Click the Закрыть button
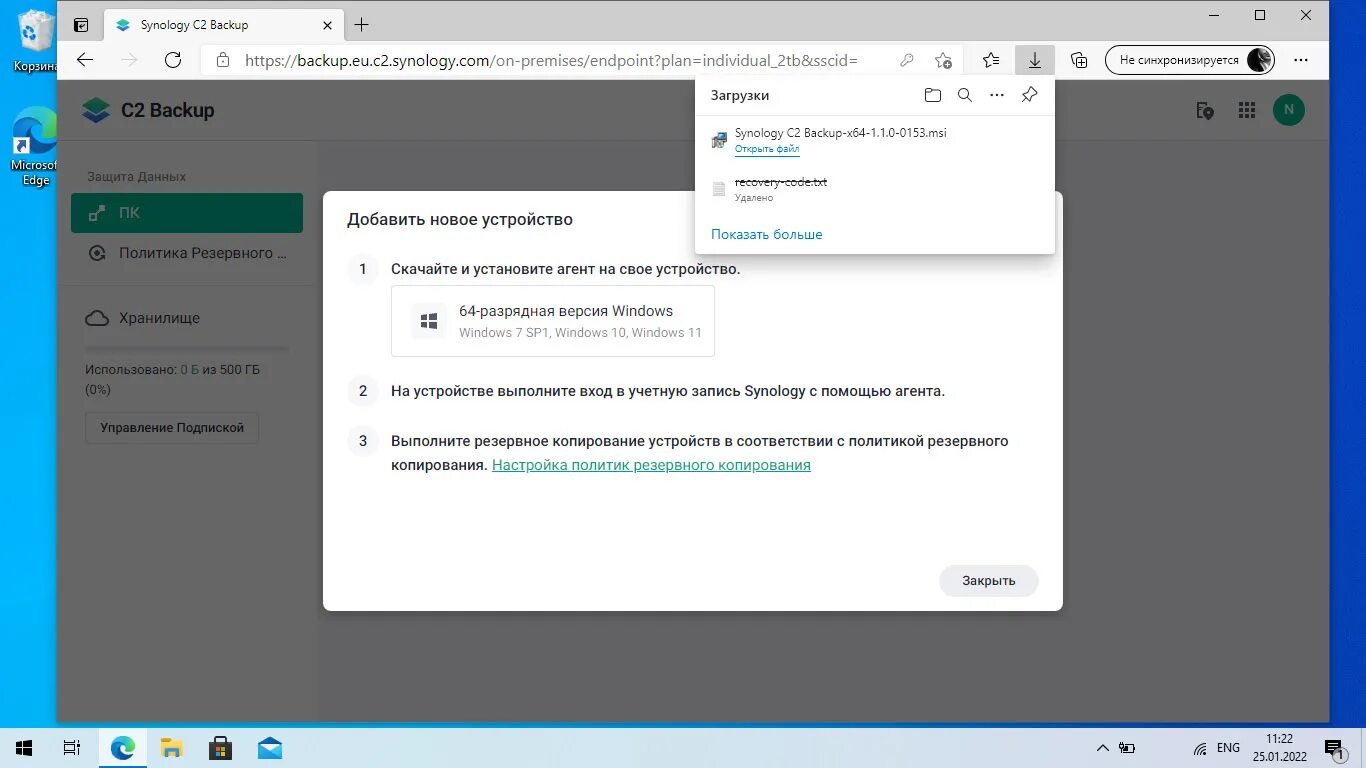This screenshot has width=1366, height=768. click(x=988, y=580)
